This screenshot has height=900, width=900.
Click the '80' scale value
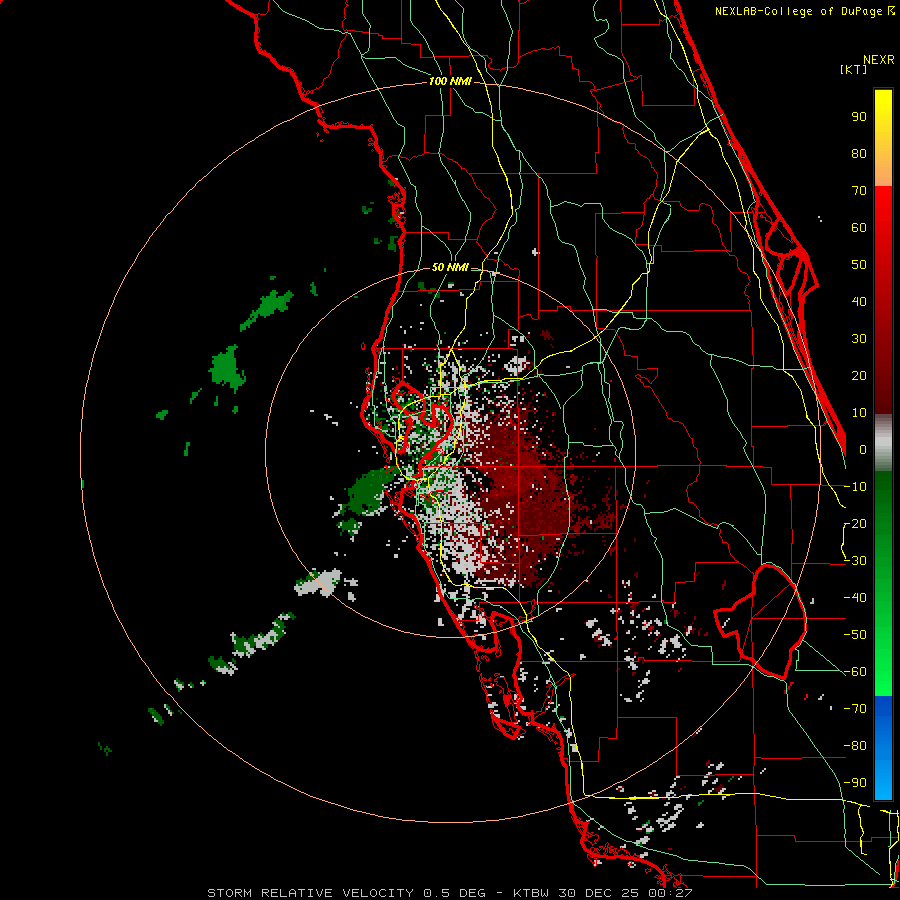859,153
